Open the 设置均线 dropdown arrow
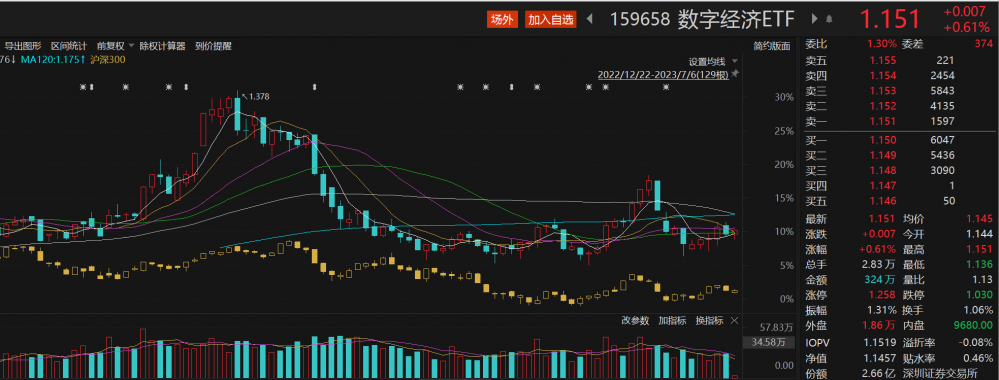The image size is (999, 380). click(x=735, y=62)
